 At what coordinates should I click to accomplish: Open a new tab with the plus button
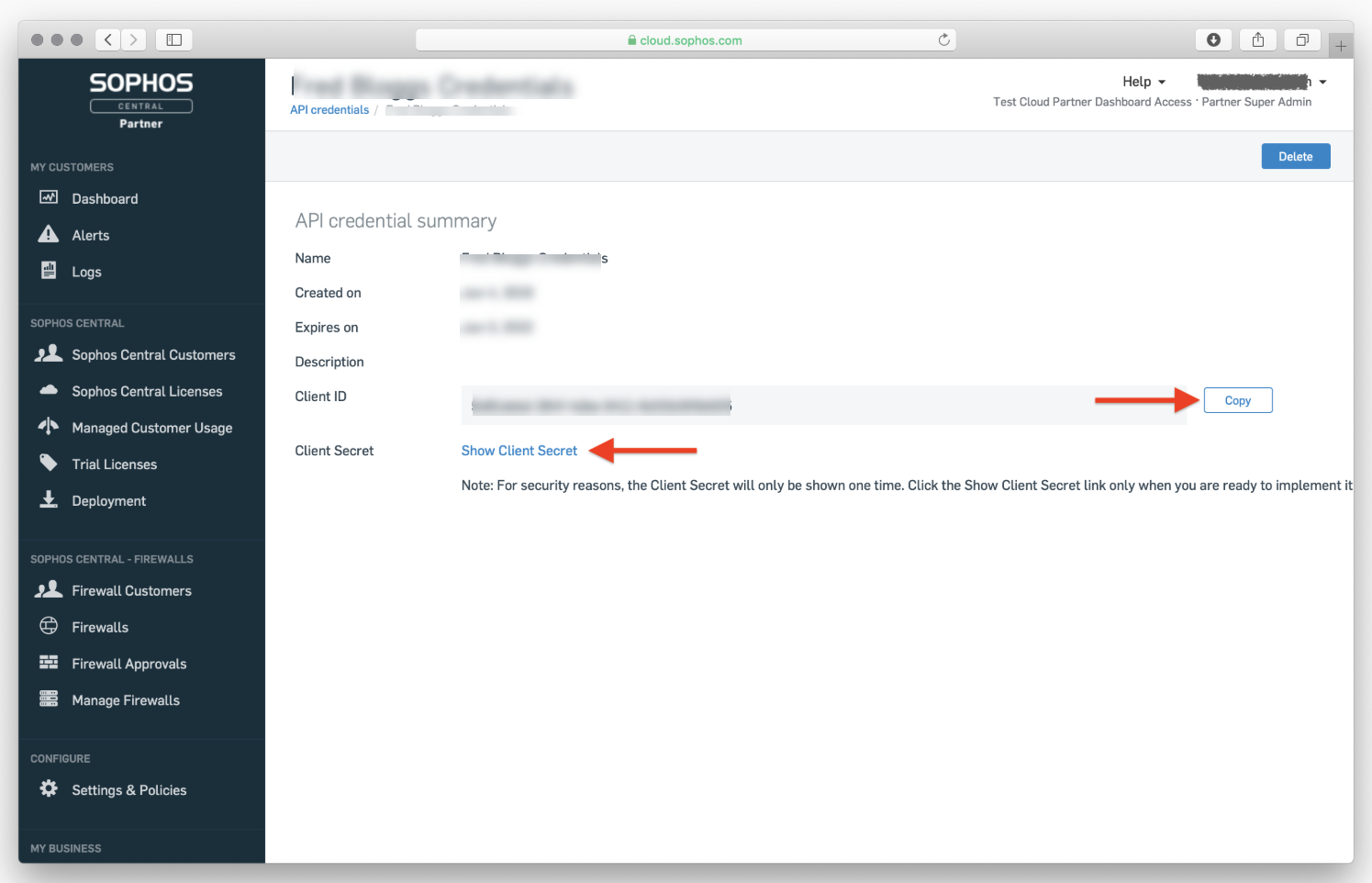(x=1341, y=45)
